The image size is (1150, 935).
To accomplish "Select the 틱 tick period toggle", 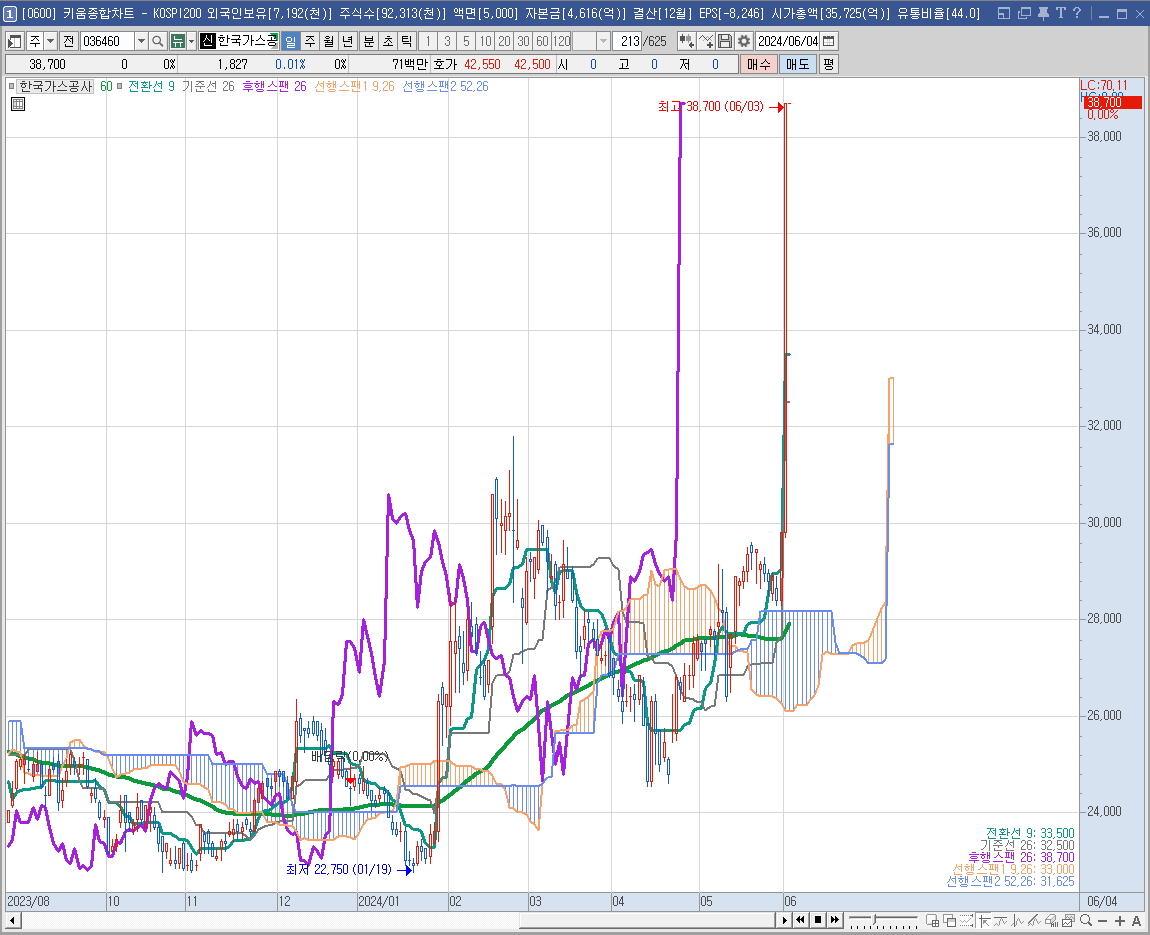I will pyautogui.click(x=406, y=41).
